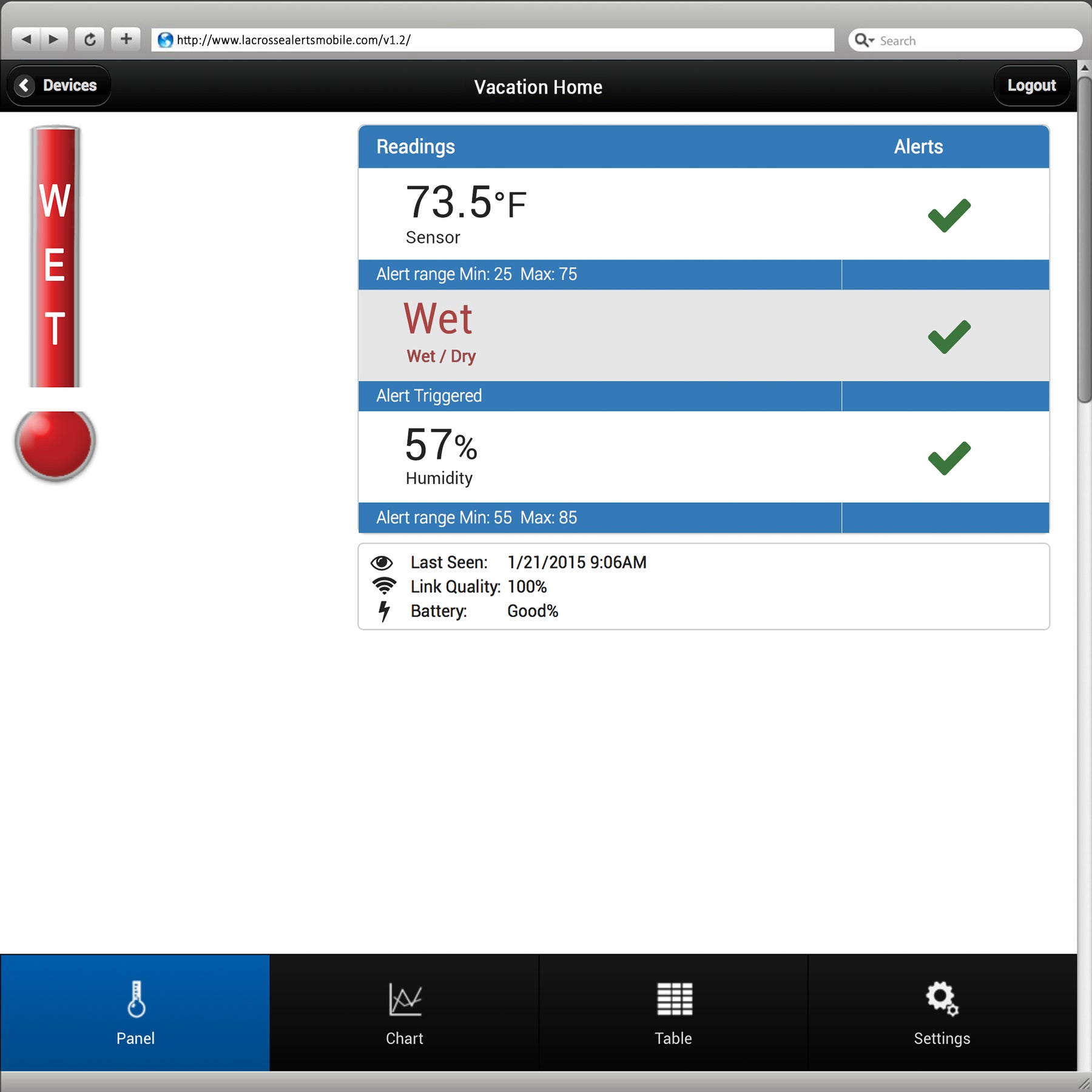The width and height of the screenshot is (1092, 1092).
Task: Click the Vacation Home page title
Action: tap(538, 87)
